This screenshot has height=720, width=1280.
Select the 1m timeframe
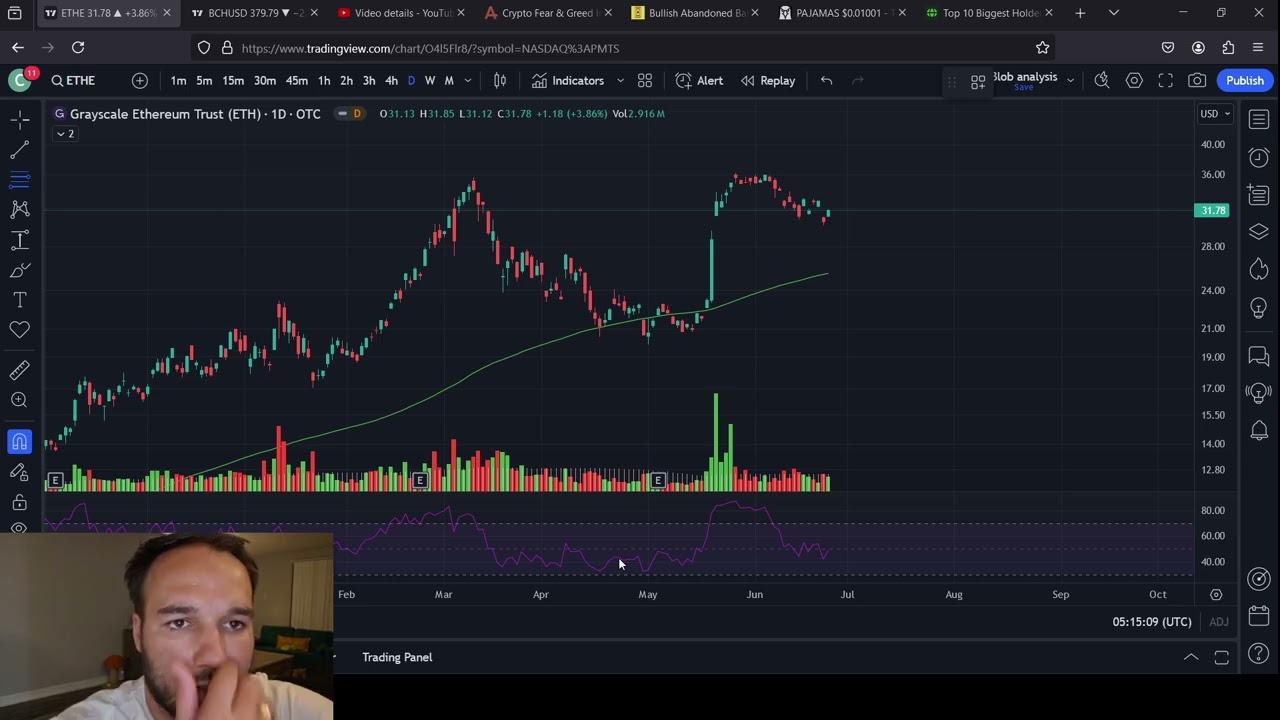(x=178, y=80)
